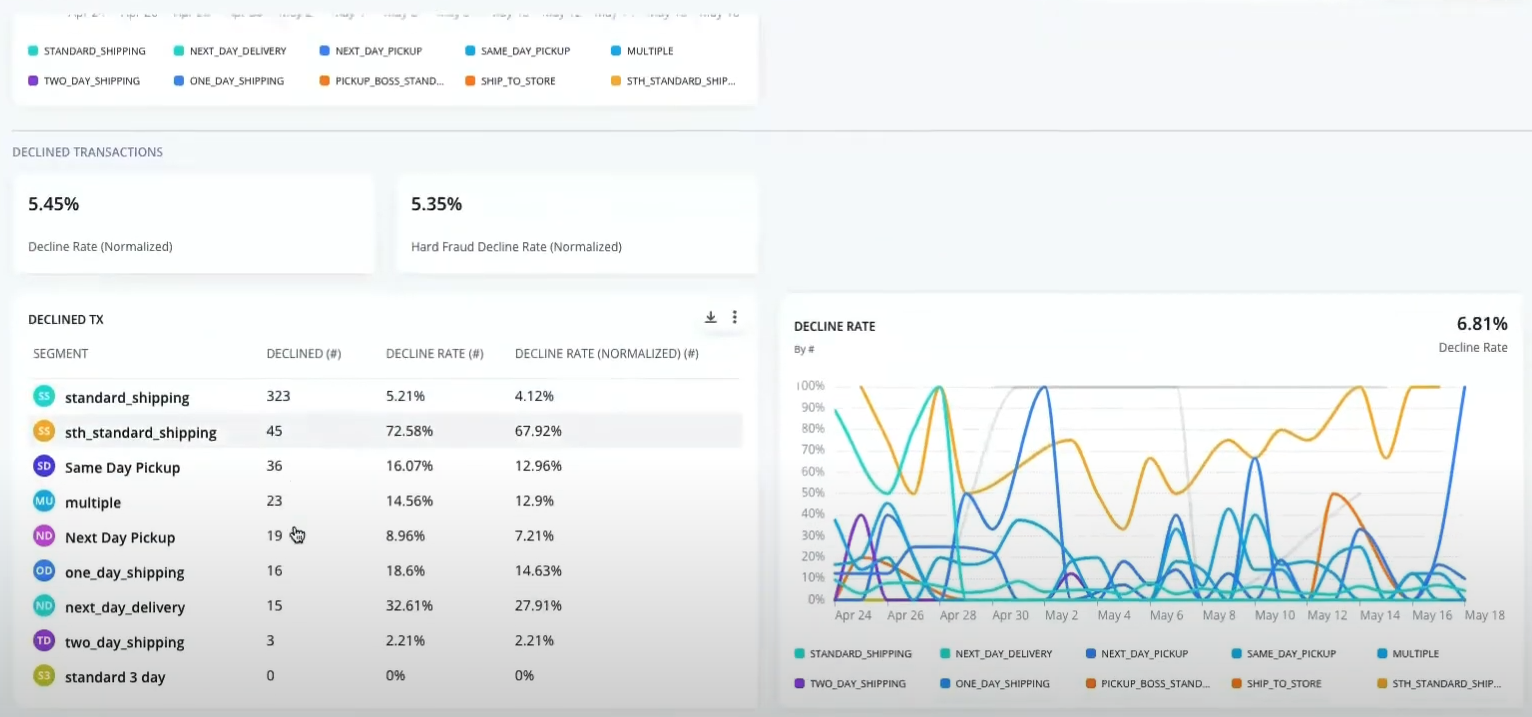Click the Next Day Pickup ND icon
Screen dimensions: 1532x717
coord(44,536)
